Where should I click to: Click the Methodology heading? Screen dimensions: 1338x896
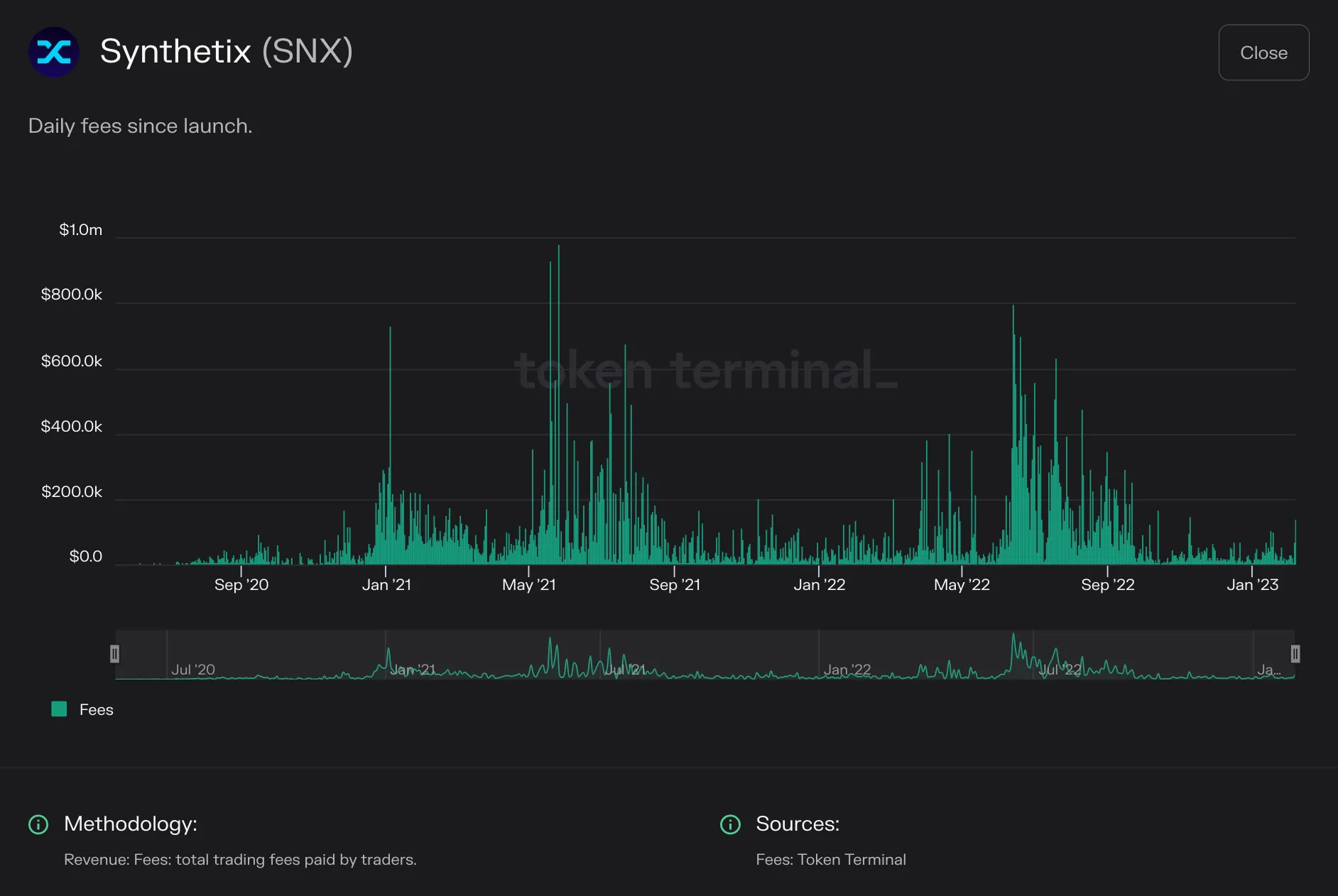coord(131,824)
